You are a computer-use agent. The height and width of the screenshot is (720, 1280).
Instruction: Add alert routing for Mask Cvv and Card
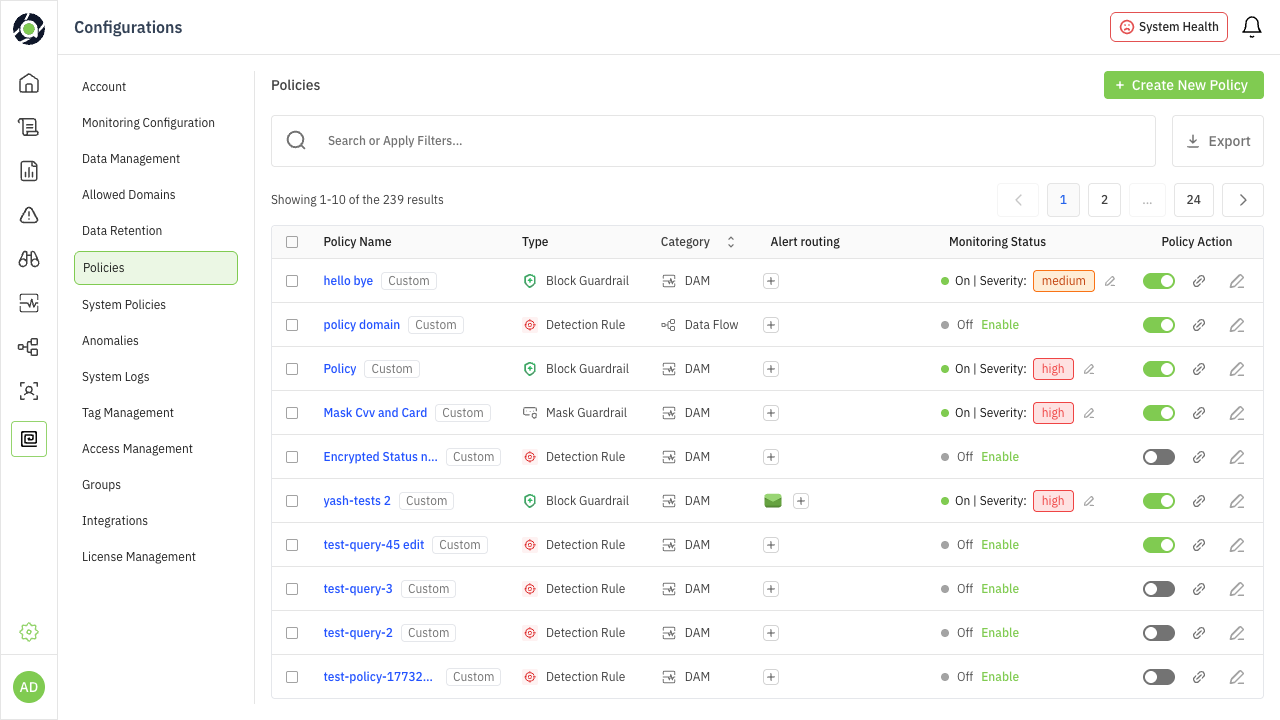(x=771, y=413)
